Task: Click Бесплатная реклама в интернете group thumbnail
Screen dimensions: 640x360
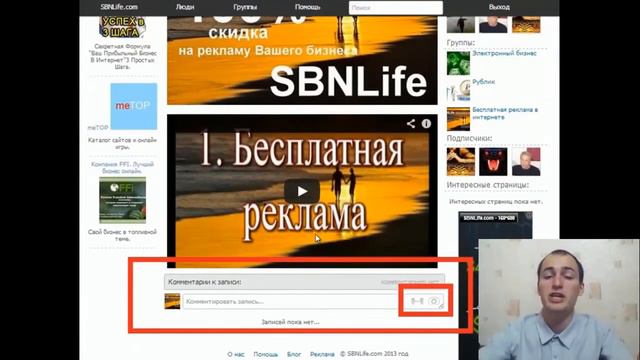Action: (x=458, y=119)
